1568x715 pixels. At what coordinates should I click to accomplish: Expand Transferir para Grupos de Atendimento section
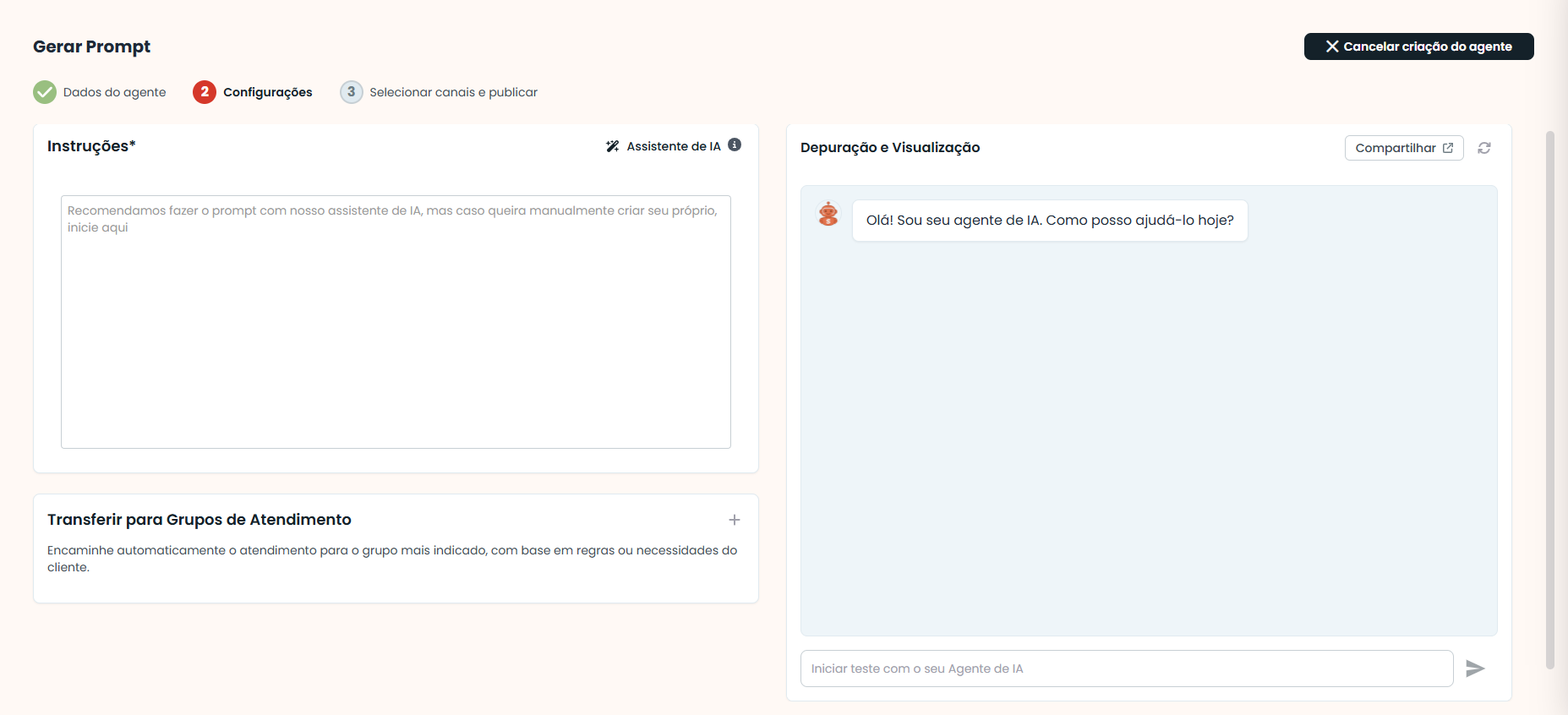pos(735,520)
